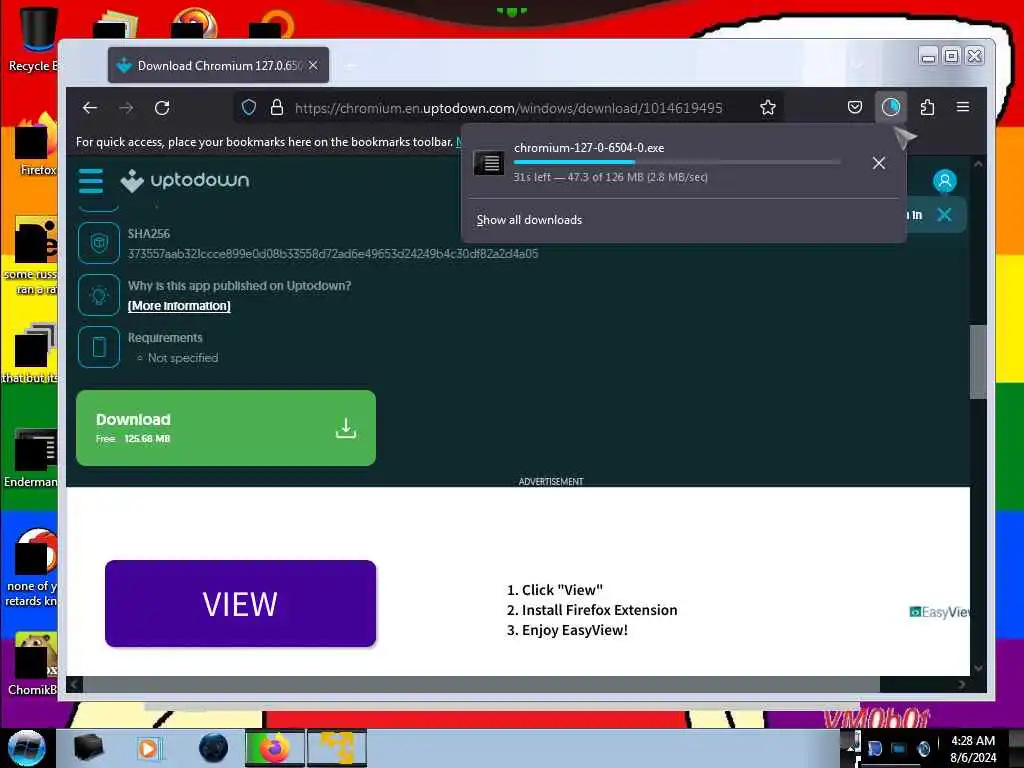1024x768 pixels.
Task: Click the SHA256 hash value
Action: coord(333,253)
